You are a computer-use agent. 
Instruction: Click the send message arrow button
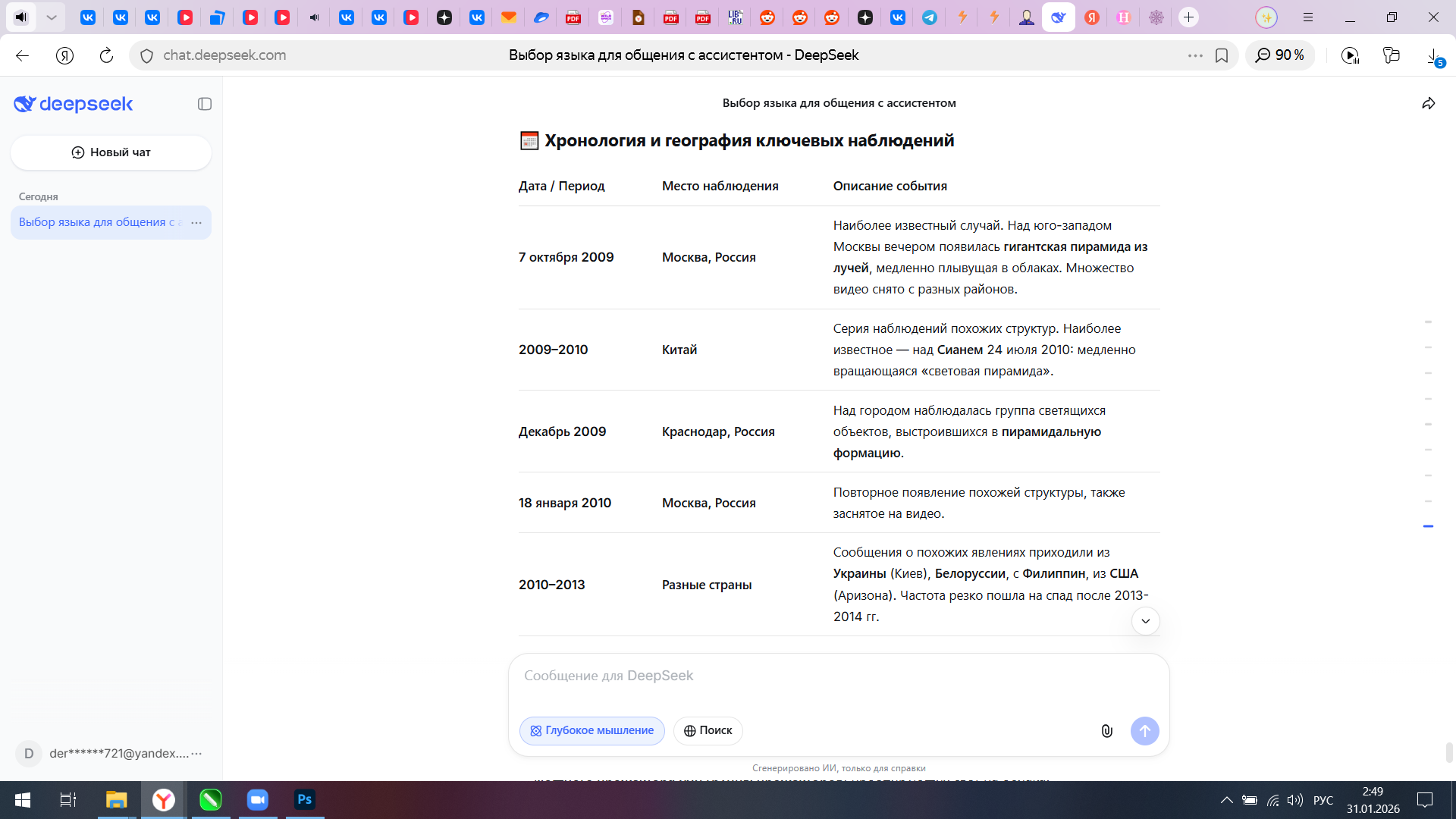pyautogui.click(x=1144, y=731)
